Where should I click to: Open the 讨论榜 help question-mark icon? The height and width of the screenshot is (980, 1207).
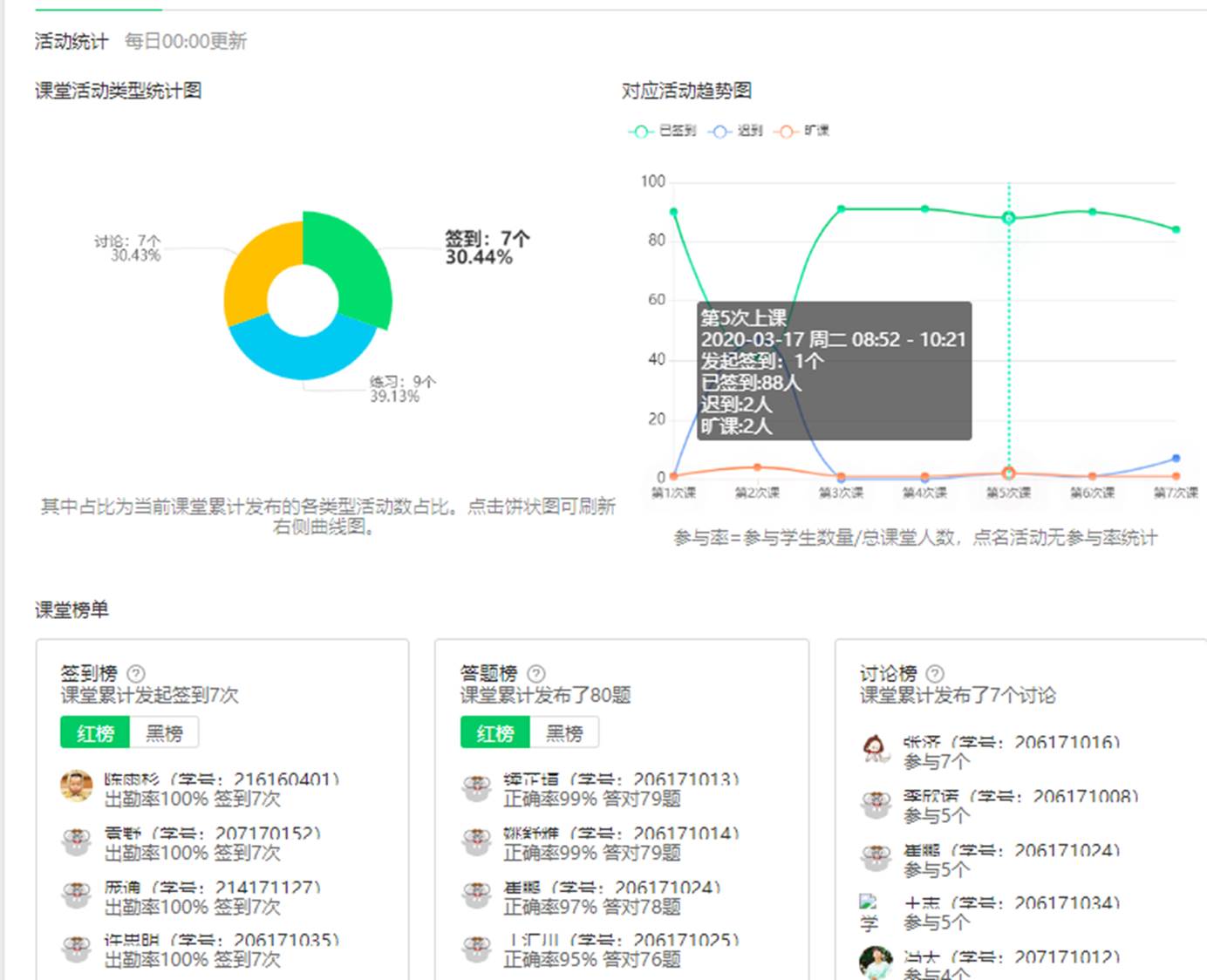[935, 673]
